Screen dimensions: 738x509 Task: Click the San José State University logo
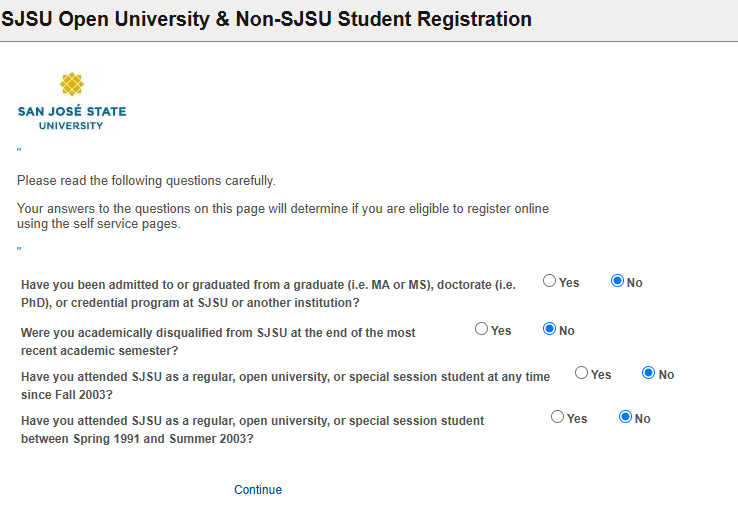coord(72,101)
